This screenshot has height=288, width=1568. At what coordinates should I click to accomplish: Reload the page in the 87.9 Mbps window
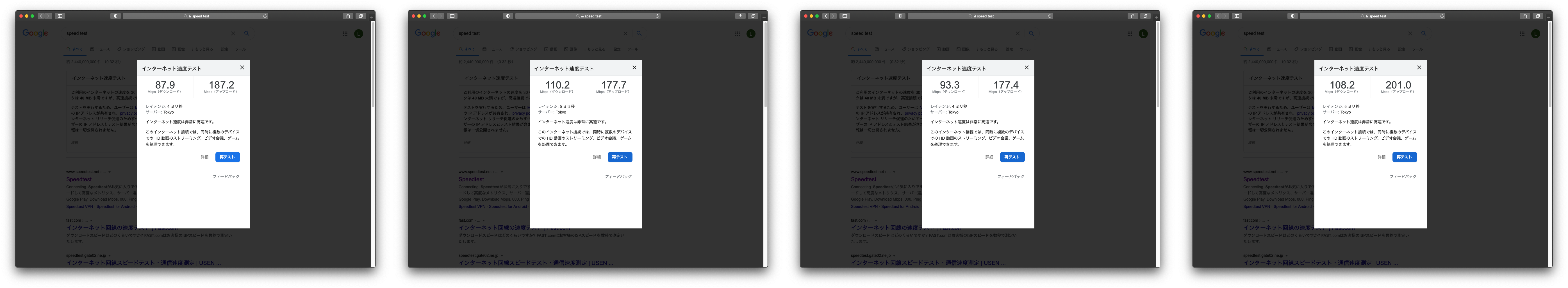(x=265, y=16)
